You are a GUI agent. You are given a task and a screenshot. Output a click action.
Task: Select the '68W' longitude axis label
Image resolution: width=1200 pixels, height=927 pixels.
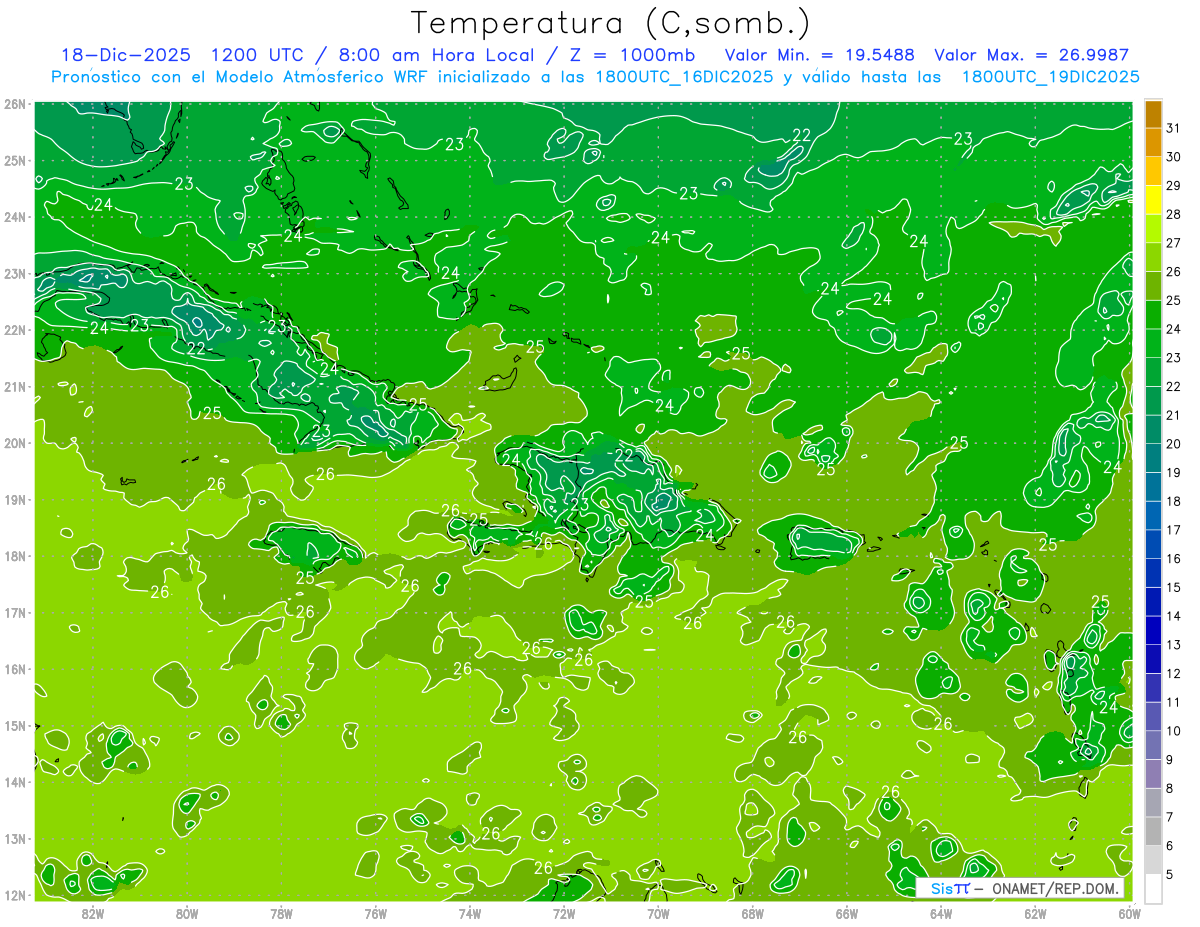tap(752, 913)
